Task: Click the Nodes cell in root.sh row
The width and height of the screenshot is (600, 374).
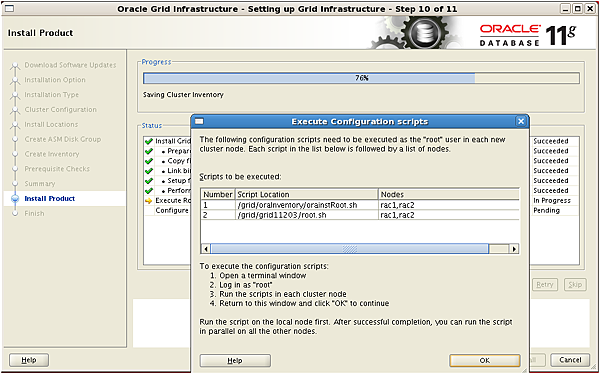Action: pos(449,215)
